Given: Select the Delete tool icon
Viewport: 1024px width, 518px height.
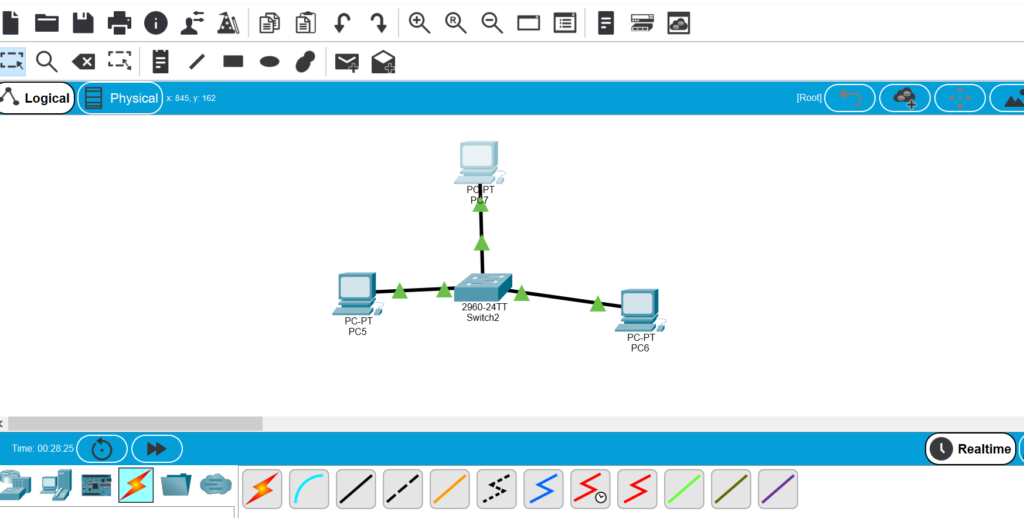Looking at the screenshot, I should [83, 61].
